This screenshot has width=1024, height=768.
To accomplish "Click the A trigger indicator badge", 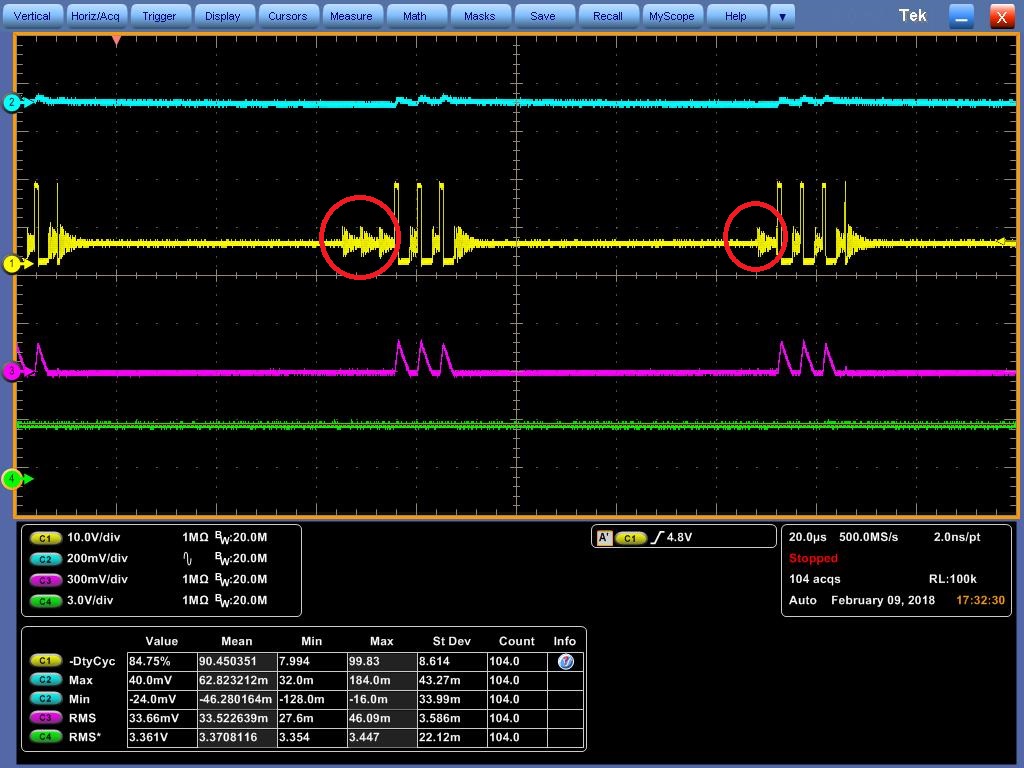I will point(604,538).
